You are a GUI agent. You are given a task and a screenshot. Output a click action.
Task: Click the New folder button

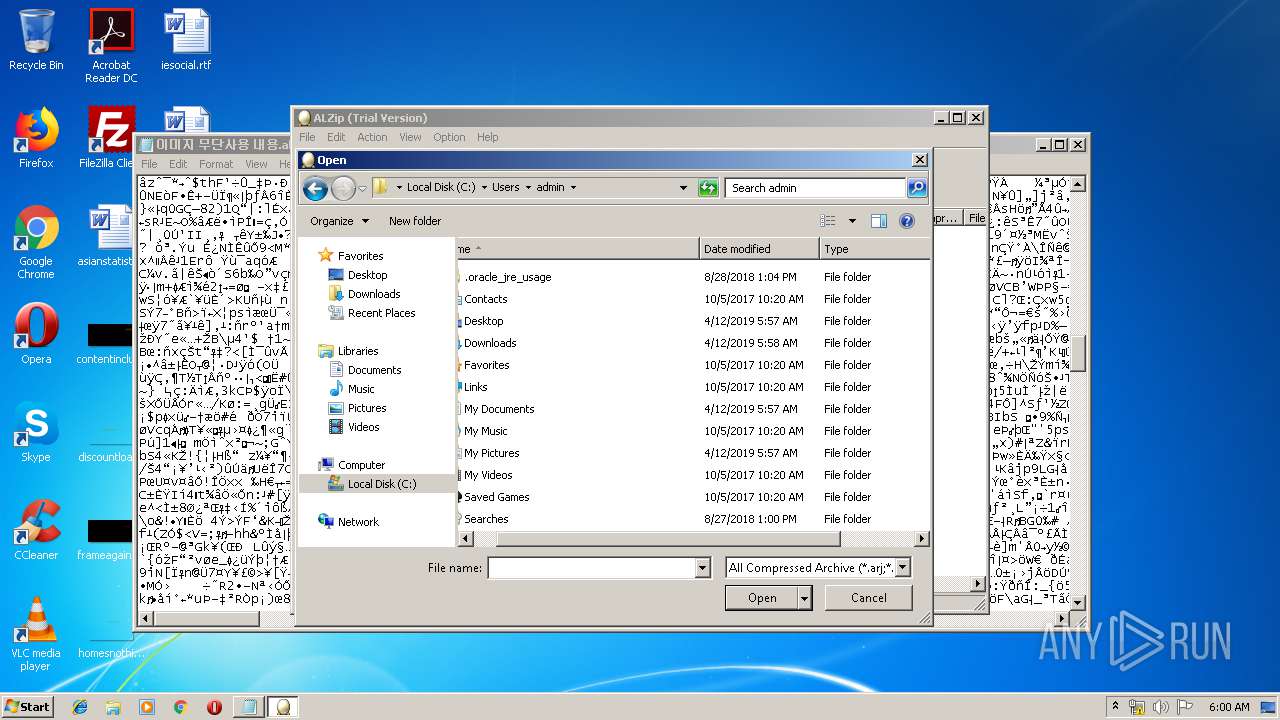click(415, 221)
